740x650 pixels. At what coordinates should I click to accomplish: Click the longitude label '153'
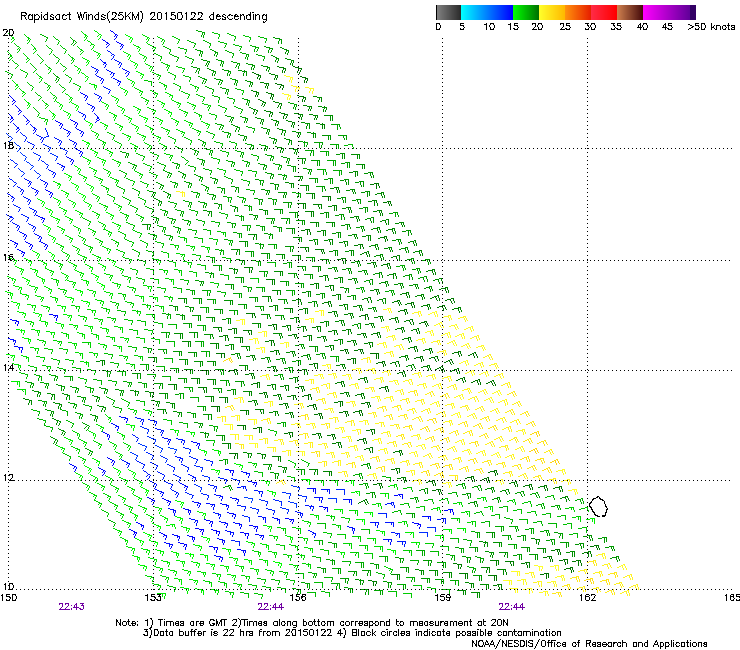pos(153,598)
